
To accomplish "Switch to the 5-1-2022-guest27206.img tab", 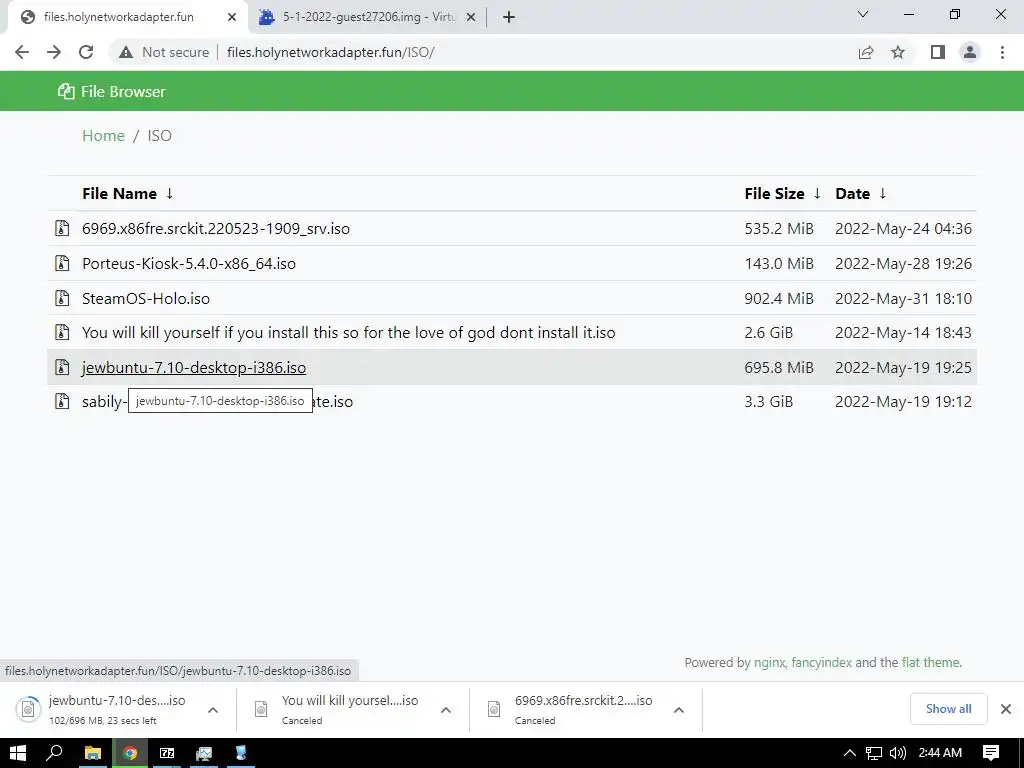I will (369, 17).
